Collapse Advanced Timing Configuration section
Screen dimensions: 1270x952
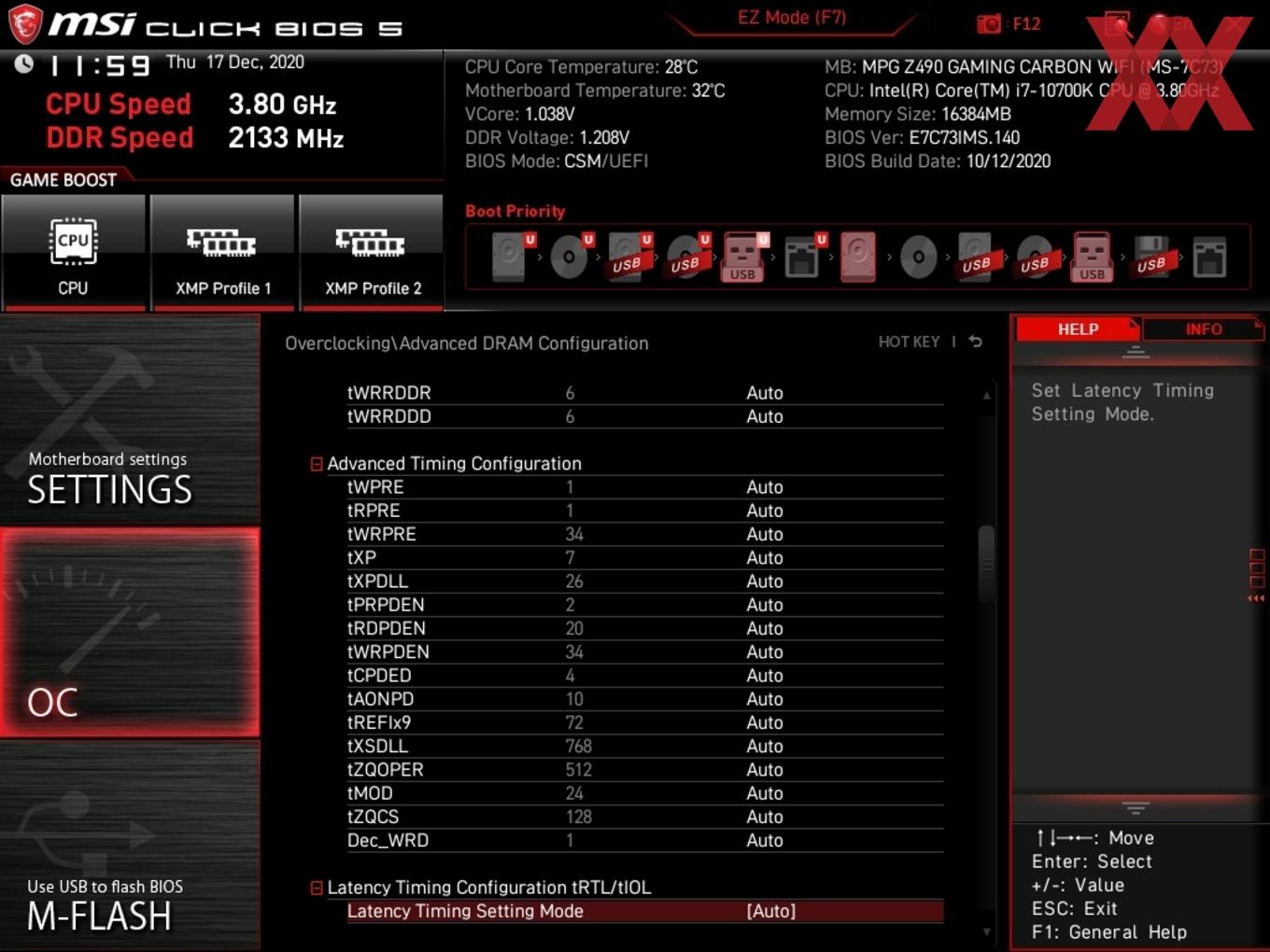[317, 464]
